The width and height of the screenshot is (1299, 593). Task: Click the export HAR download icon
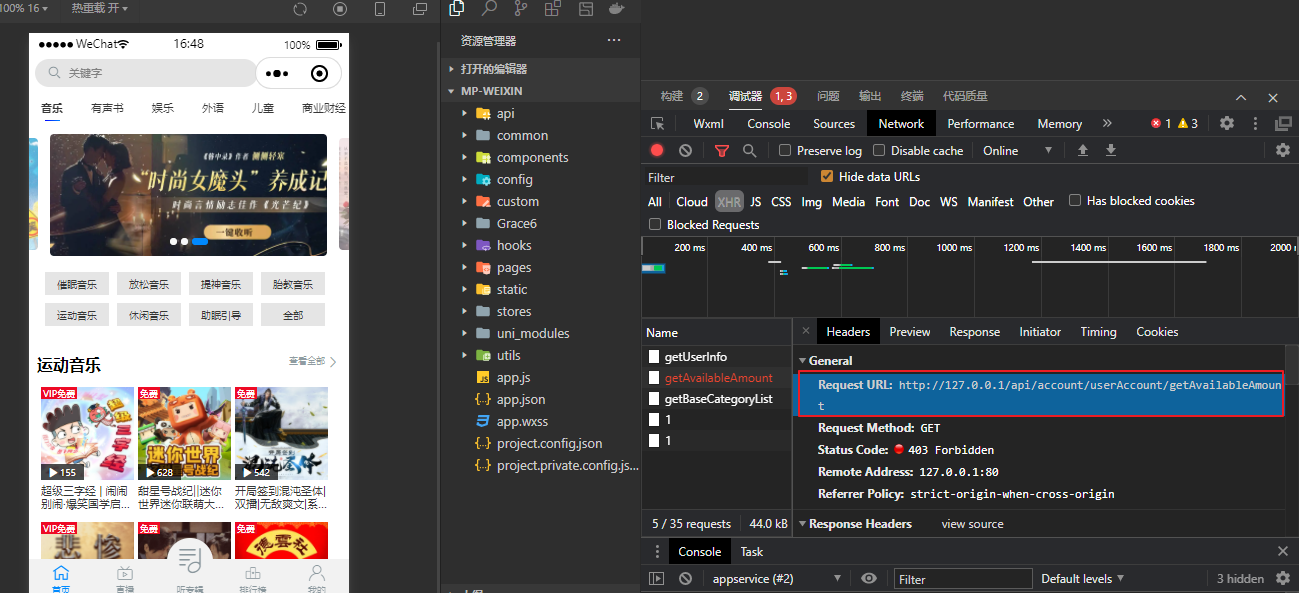click(x=1110, y=151)
